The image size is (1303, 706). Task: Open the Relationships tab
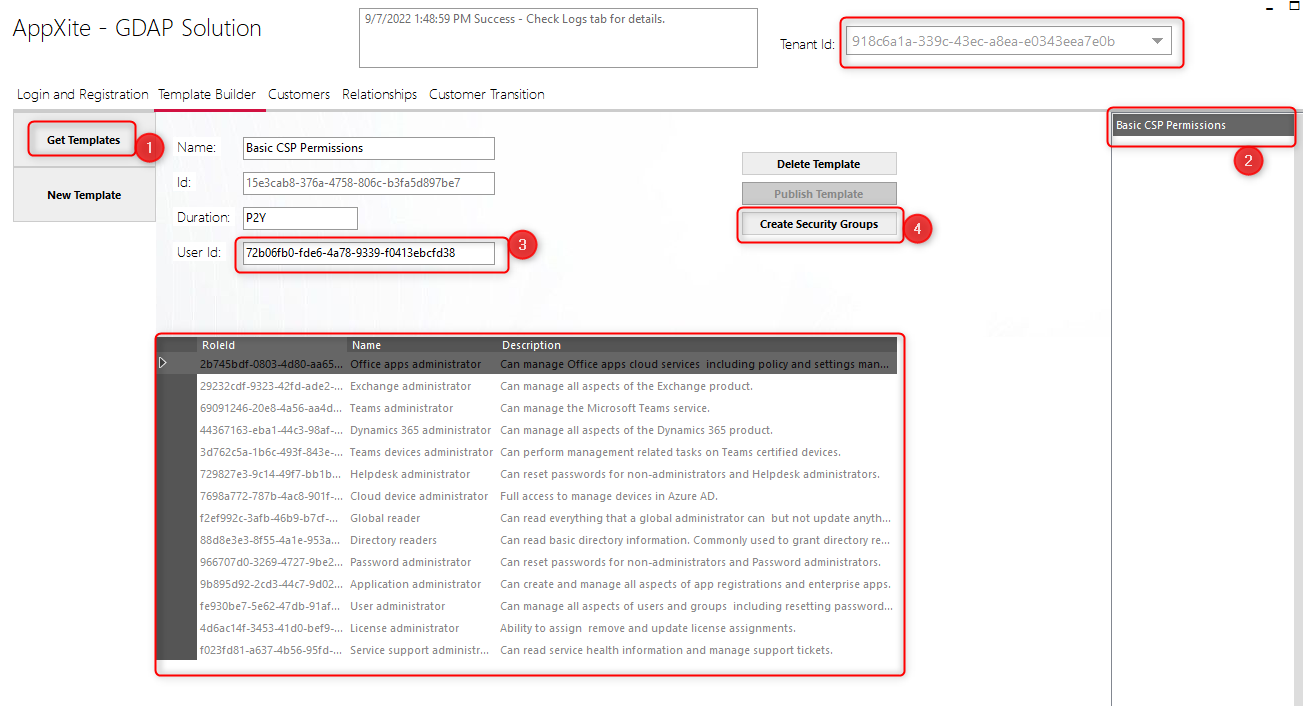click(x=380, y=94)
